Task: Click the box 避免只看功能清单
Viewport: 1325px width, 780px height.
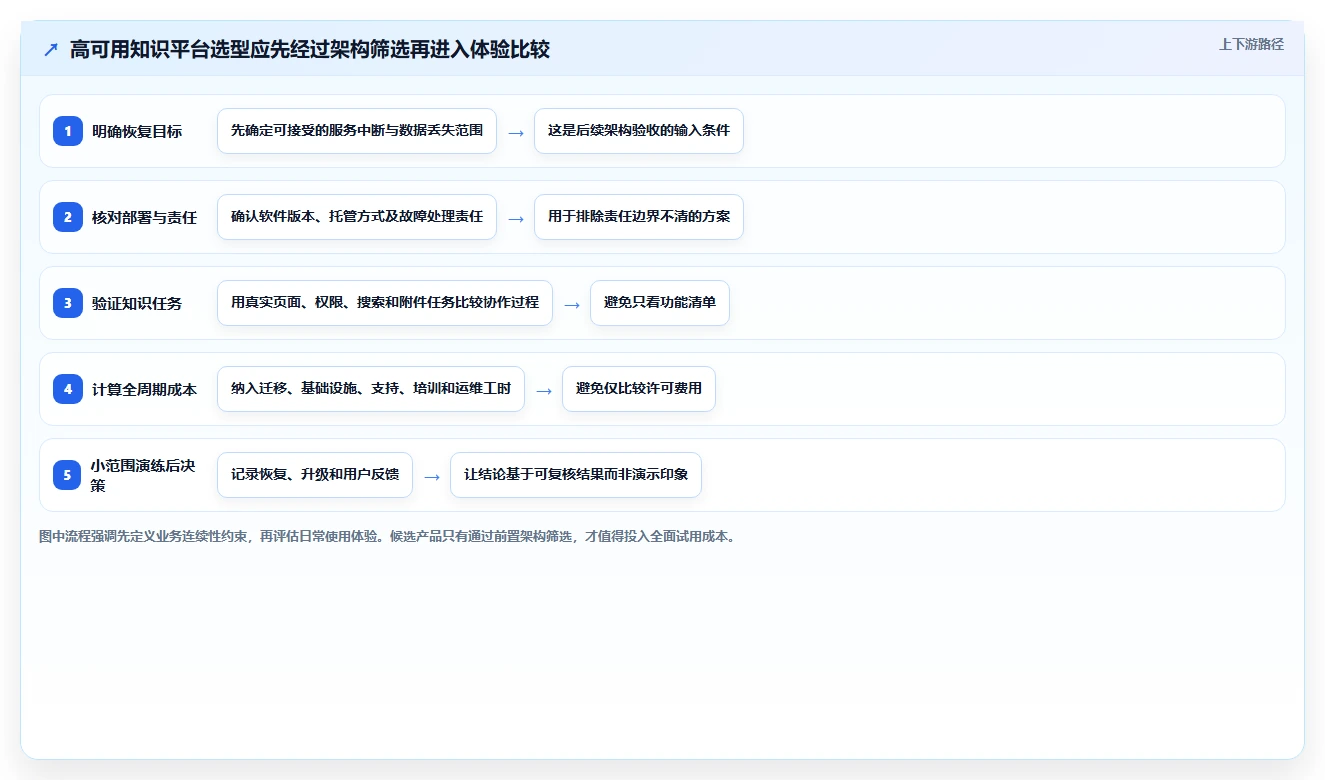Action: 660,303
